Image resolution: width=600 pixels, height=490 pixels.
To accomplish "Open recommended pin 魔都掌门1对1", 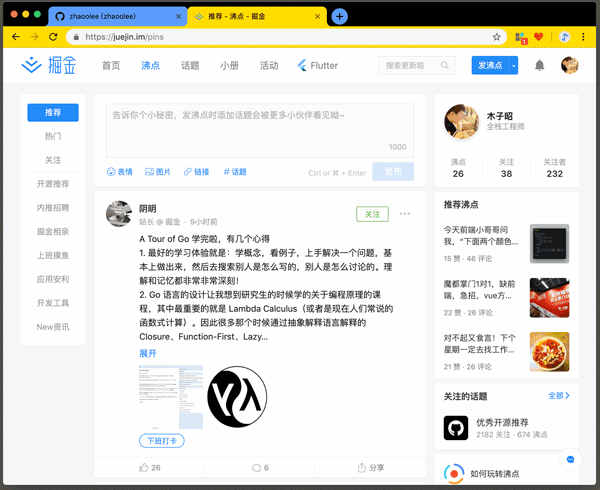I will coord(506,298).
